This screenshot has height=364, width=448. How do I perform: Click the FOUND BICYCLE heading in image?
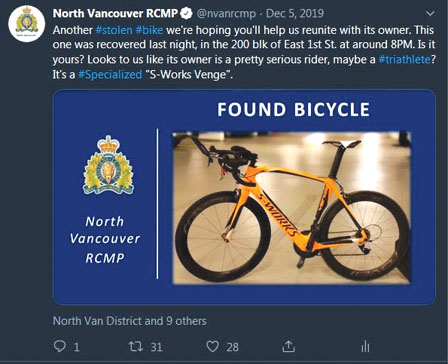[x=293, y=110]
